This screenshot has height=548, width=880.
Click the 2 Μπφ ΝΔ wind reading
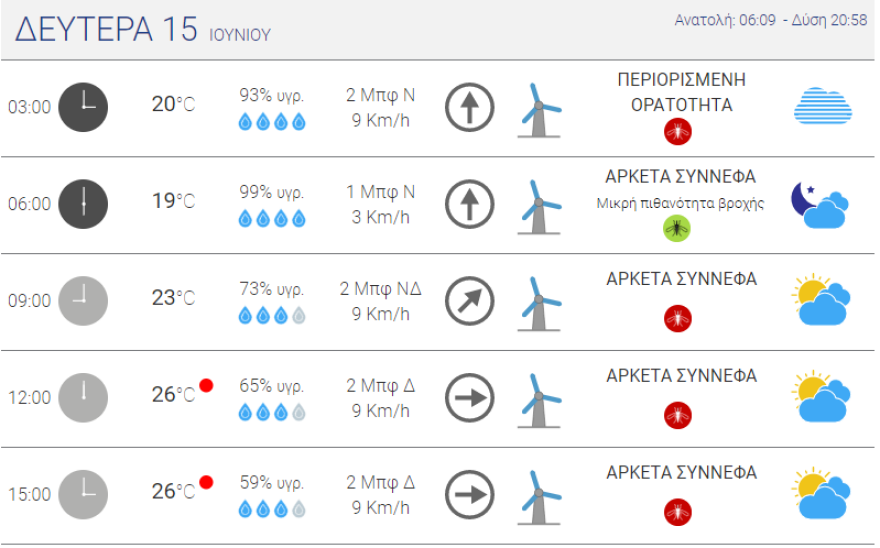380,289
